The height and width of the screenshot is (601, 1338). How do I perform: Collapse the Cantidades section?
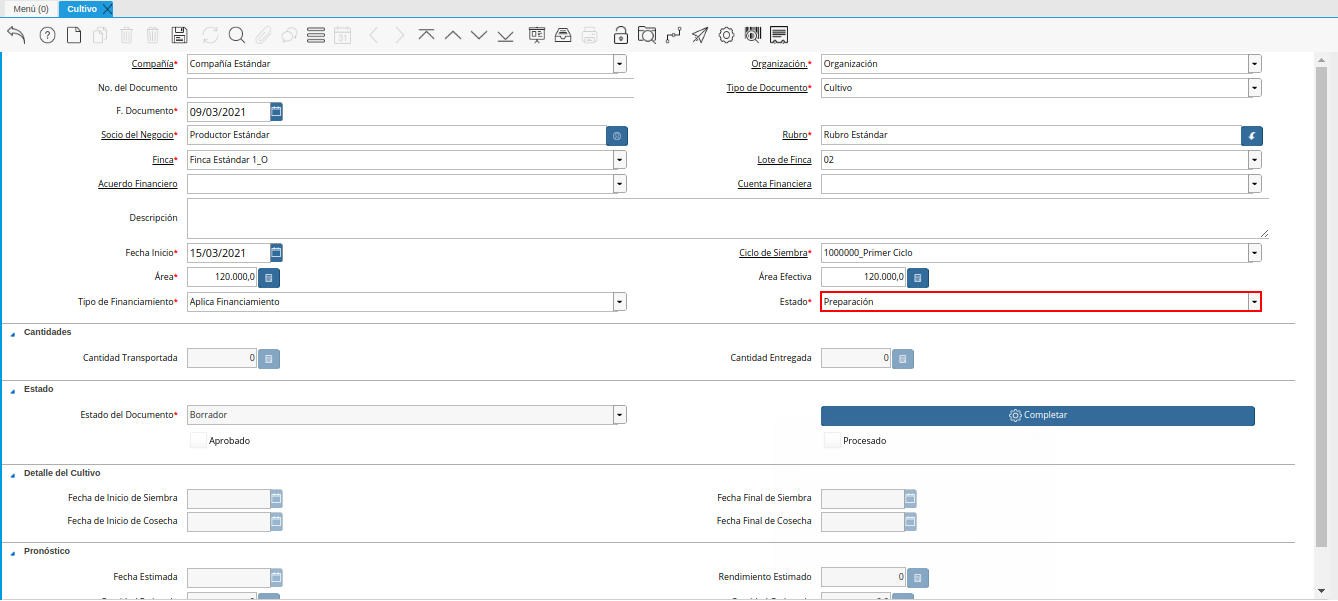point(13,333)
